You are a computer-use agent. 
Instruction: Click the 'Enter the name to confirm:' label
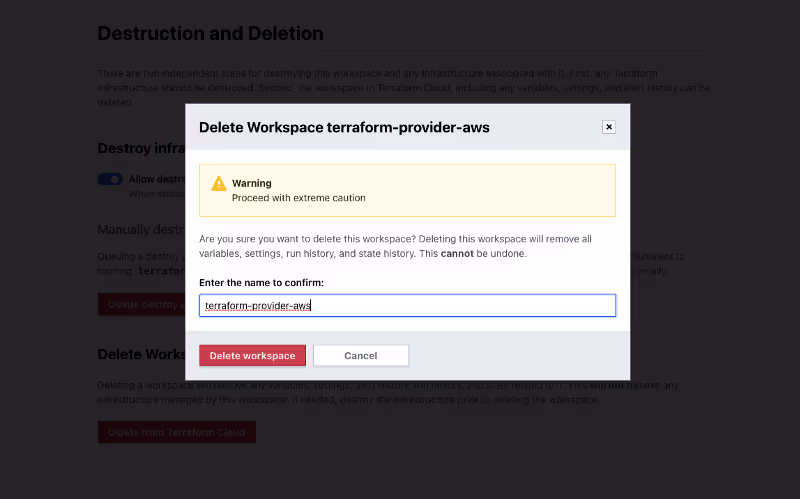click(x=261, y=283)
